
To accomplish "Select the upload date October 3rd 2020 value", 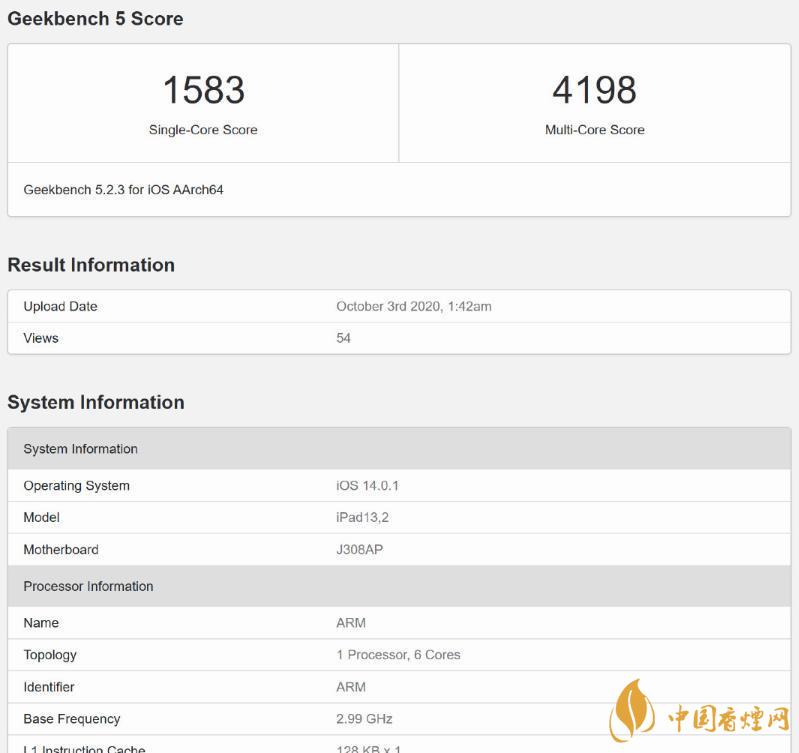I will point(413,306).
